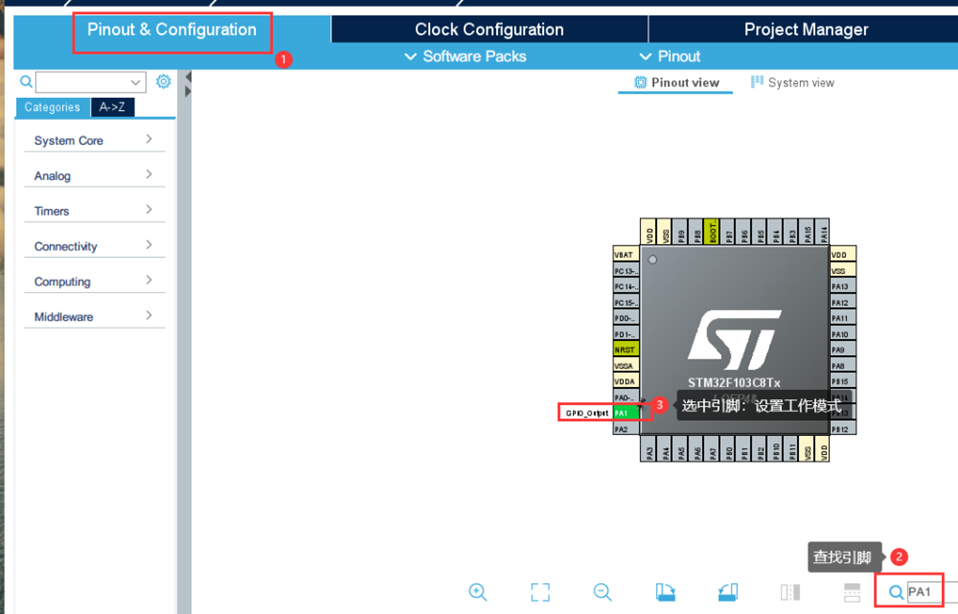The height and width of the screenshot is (614, 958).
Task: Select the green PA1 pin
Action: [626, 413]
